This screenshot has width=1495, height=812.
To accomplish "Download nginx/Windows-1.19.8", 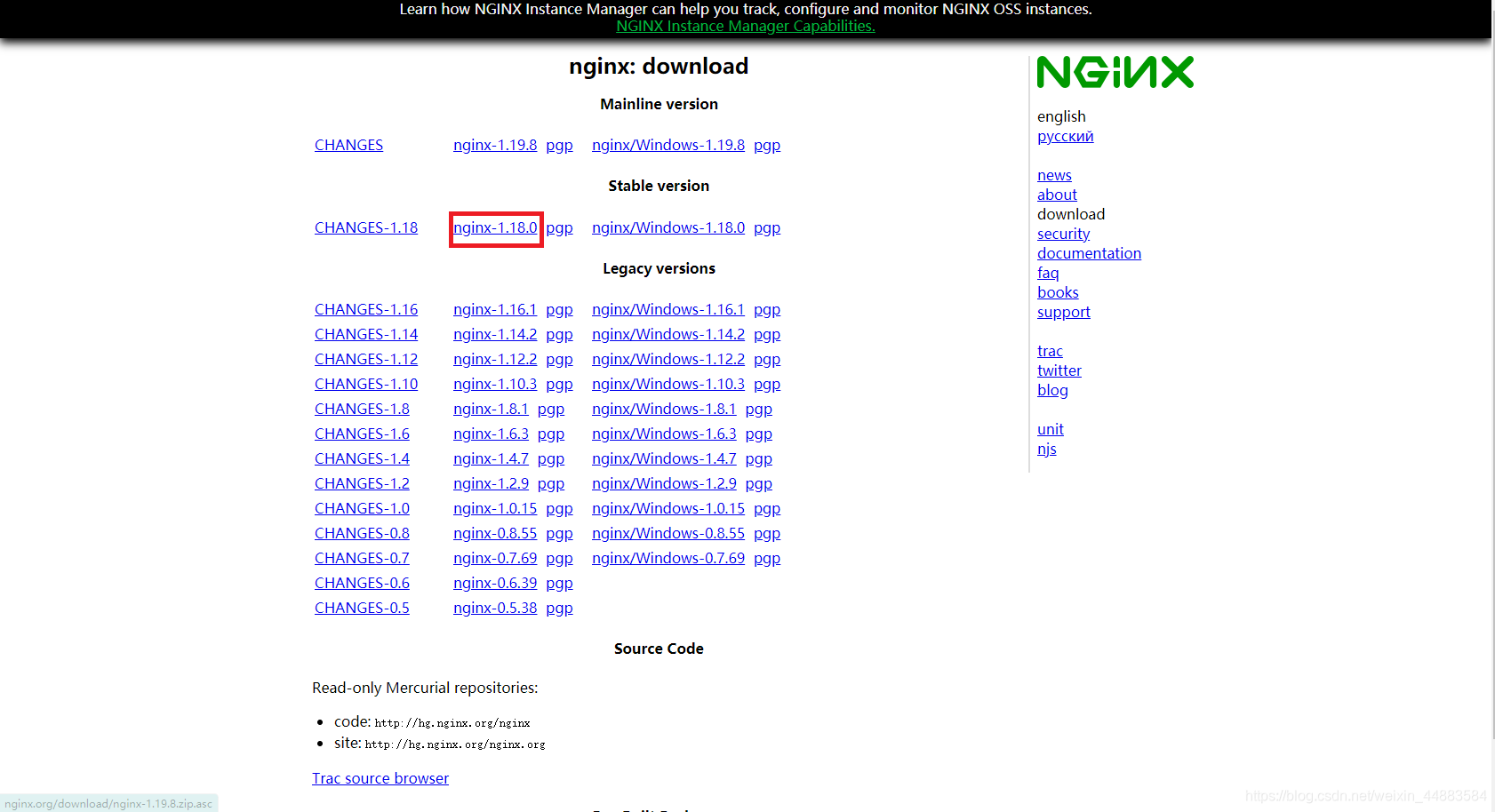I will click(668, 145).
